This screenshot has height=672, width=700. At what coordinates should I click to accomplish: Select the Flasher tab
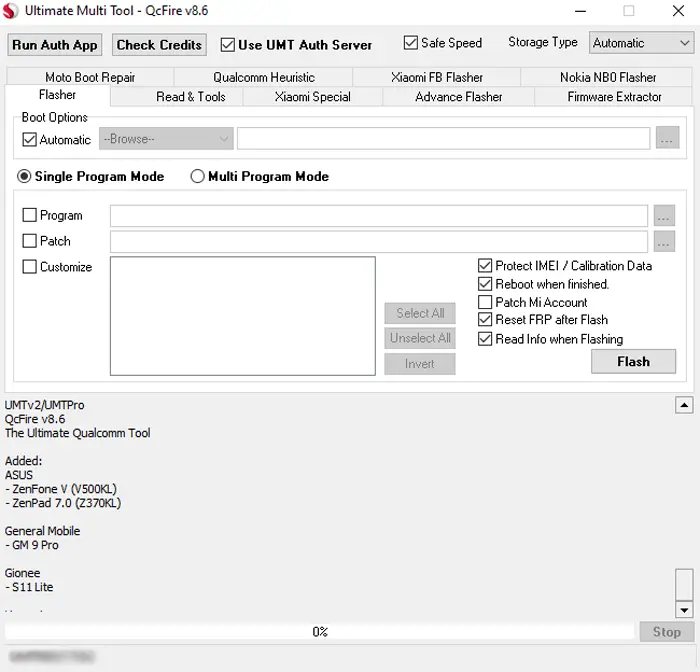(x=57, y=95)
